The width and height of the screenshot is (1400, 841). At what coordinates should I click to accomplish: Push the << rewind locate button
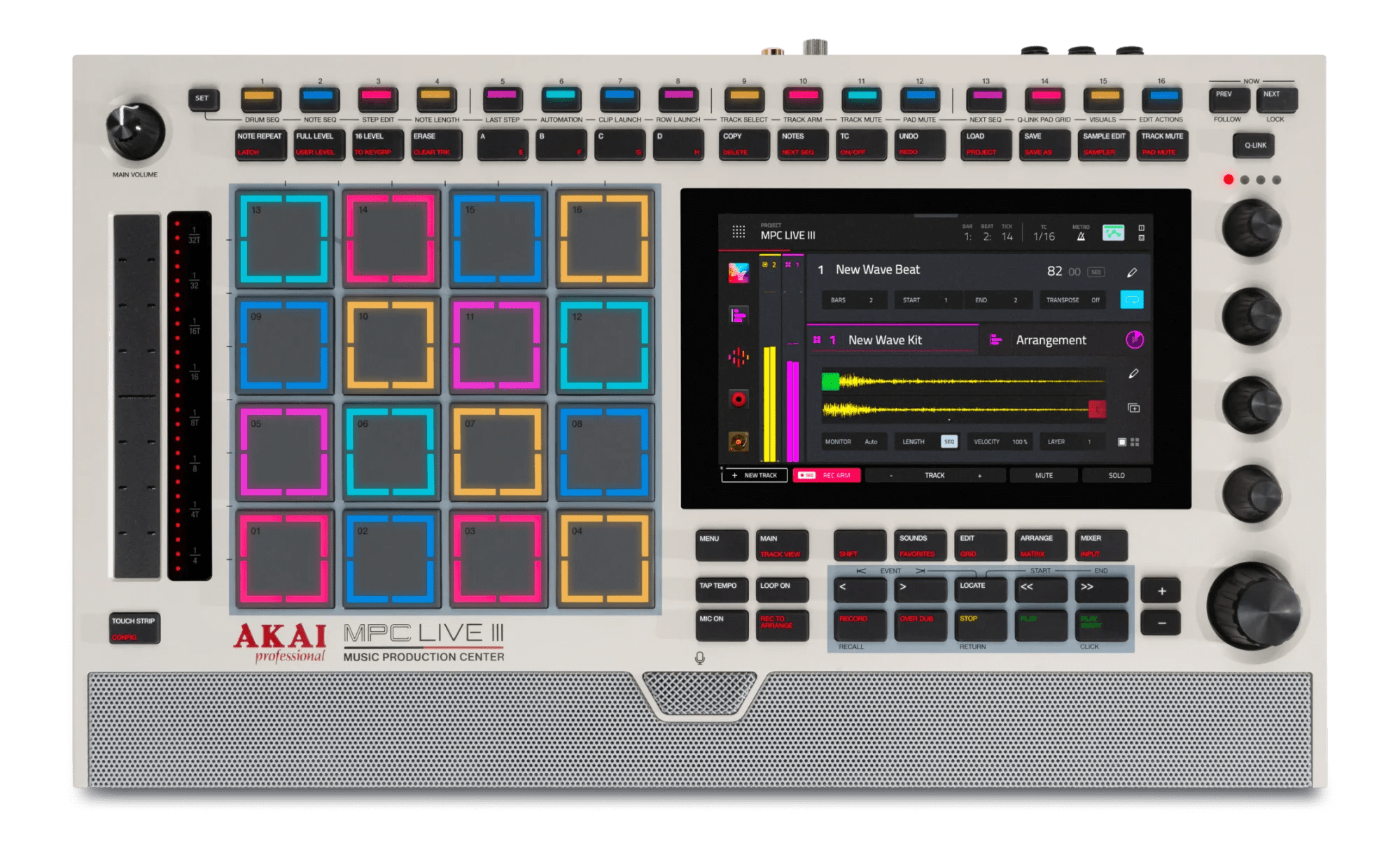click(x=1042, y=589)
